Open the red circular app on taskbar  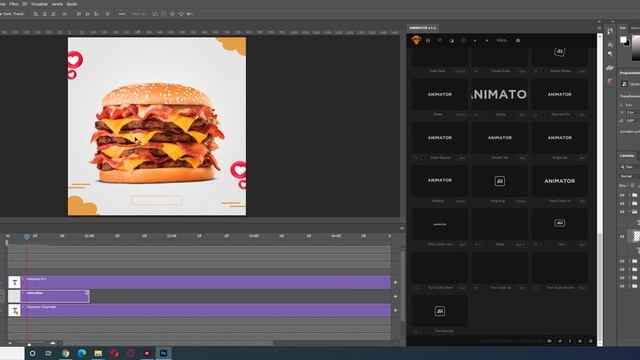[114, 353]
